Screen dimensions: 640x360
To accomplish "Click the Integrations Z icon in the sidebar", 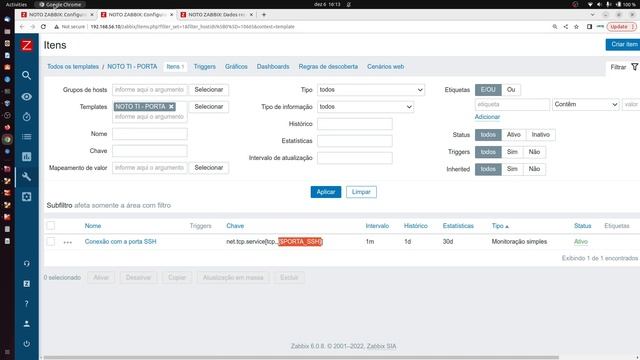I will click(27, 284).
